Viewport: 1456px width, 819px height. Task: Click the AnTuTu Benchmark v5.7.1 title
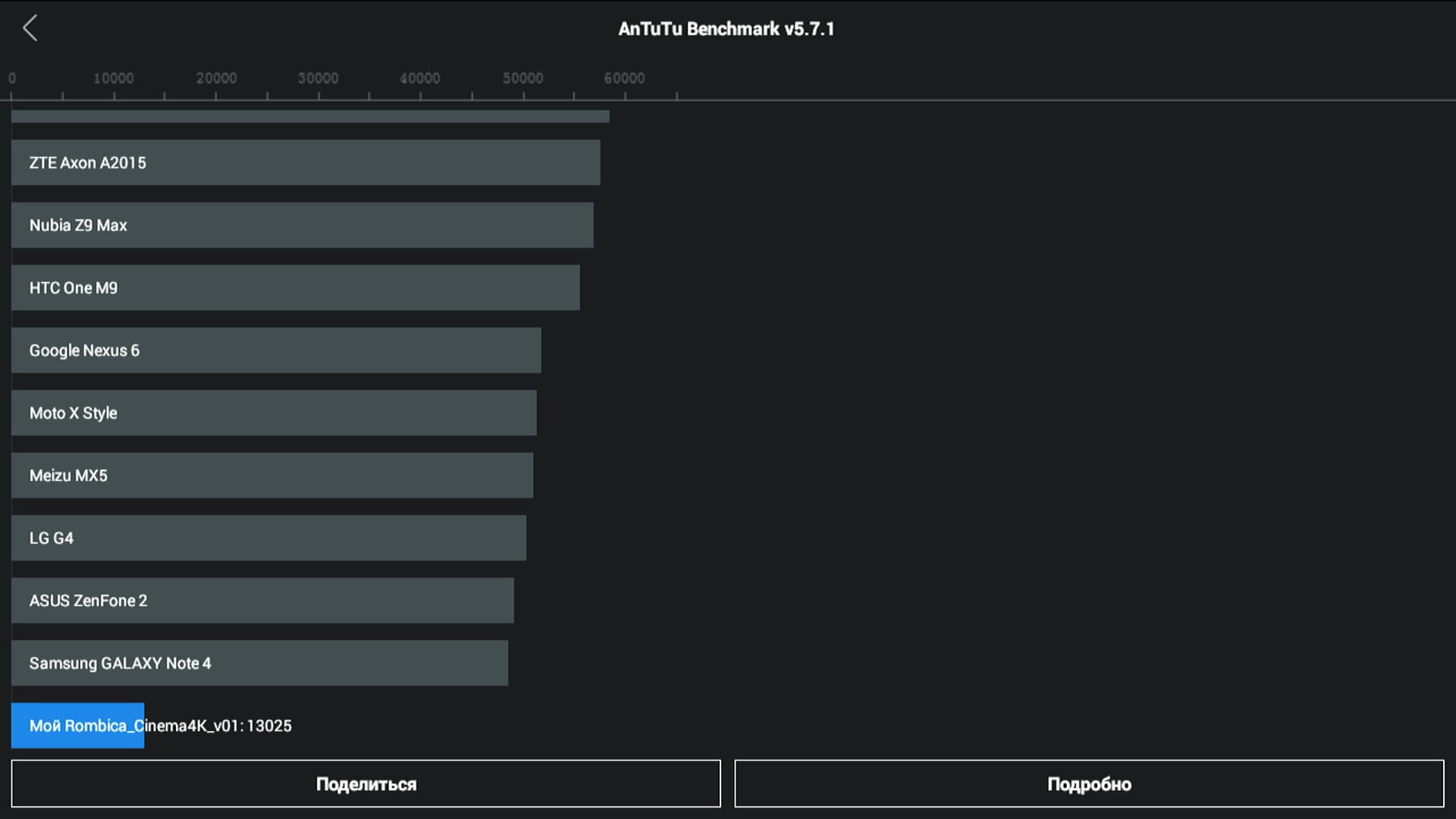pyautogui.click(x=726, y=29)
